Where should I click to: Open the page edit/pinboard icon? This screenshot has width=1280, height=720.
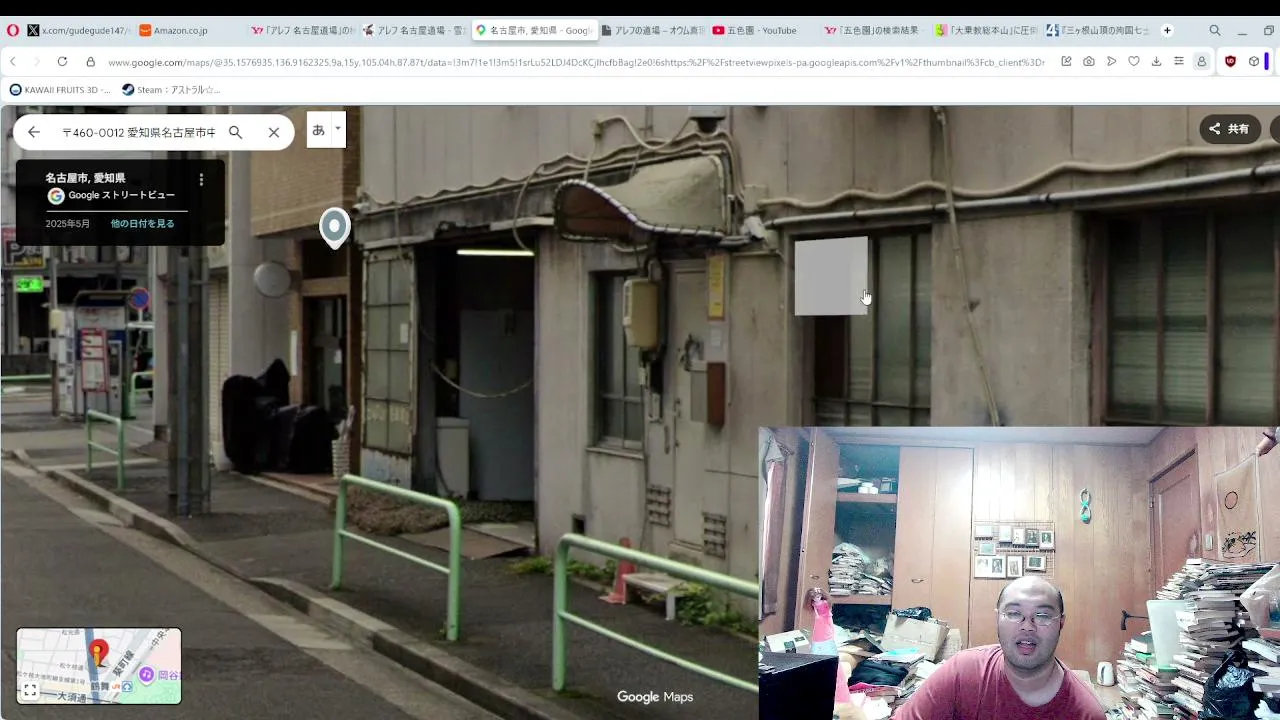1066,62
